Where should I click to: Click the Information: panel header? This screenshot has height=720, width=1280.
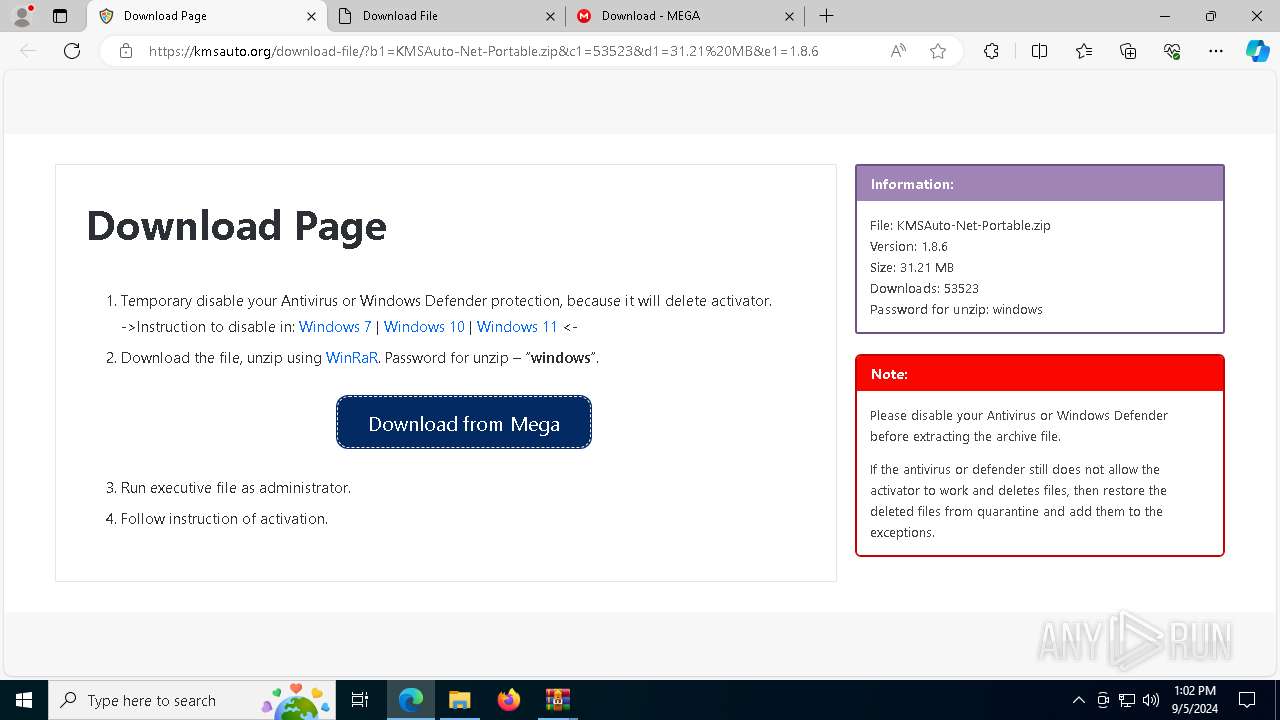point(1040,184)
